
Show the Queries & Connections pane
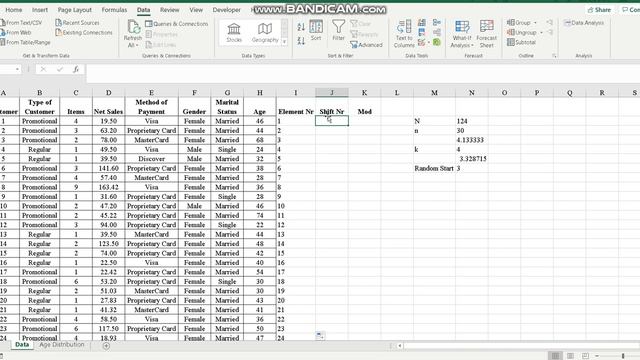(x=177, y=24)
